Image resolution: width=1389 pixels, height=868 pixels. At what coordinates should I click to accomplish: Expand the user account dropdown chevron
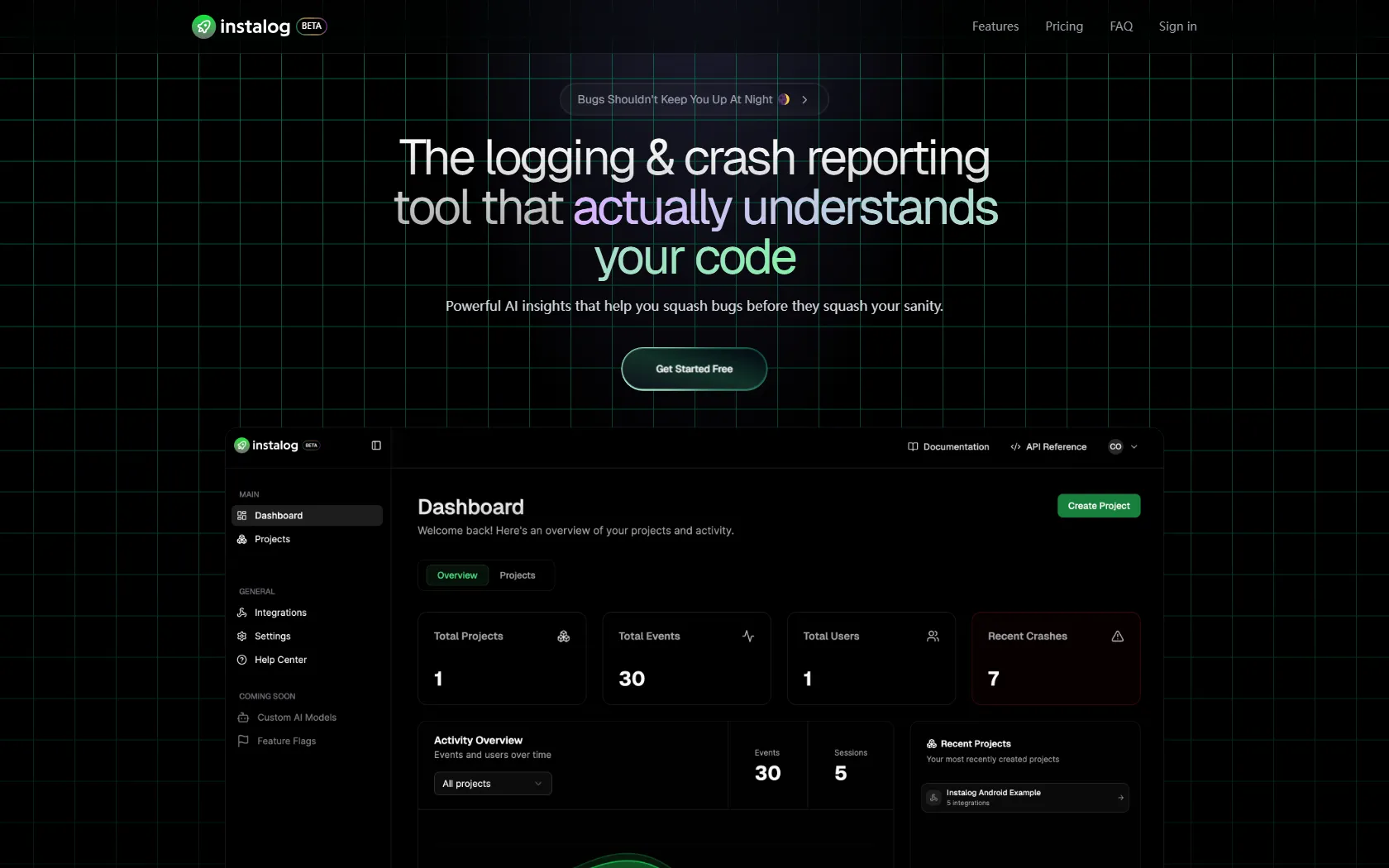tap(1134, 446)
